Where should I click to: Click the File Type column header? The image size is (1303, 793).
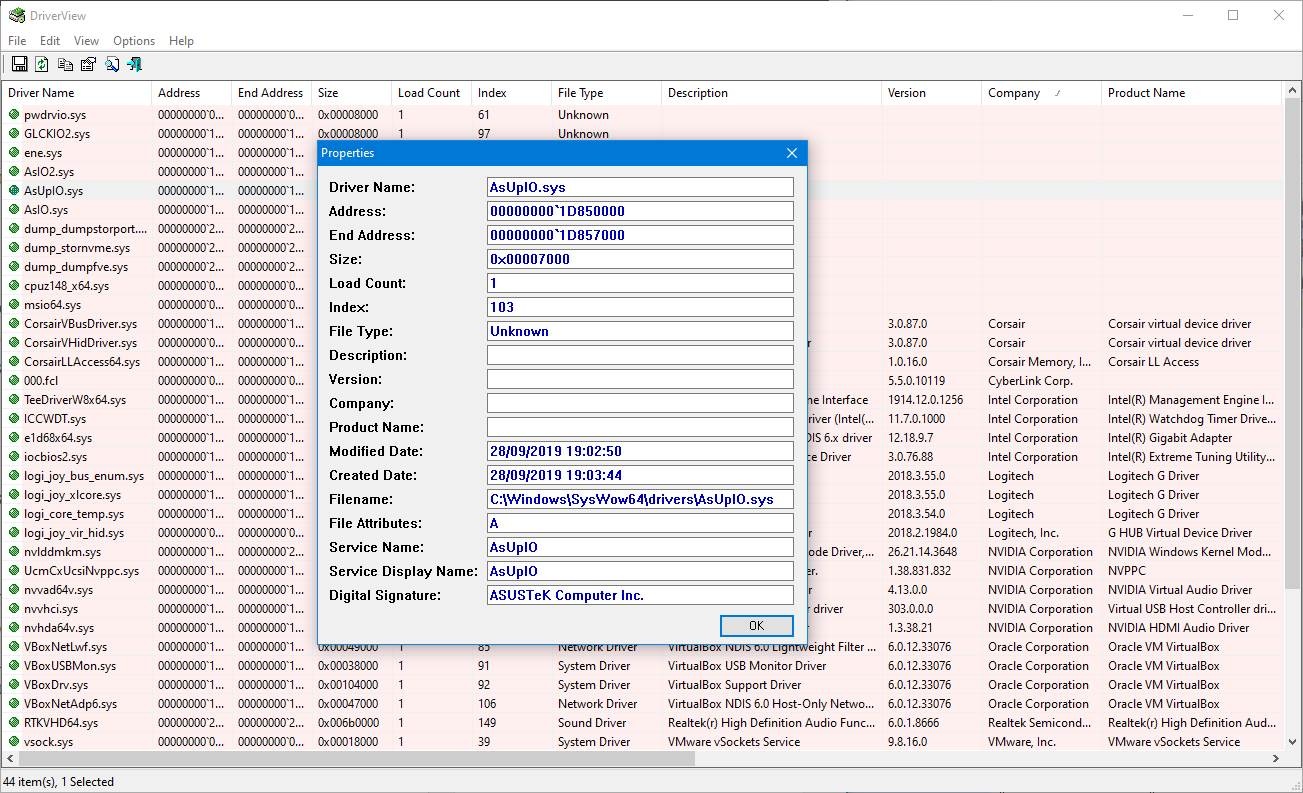coord(606,93)
